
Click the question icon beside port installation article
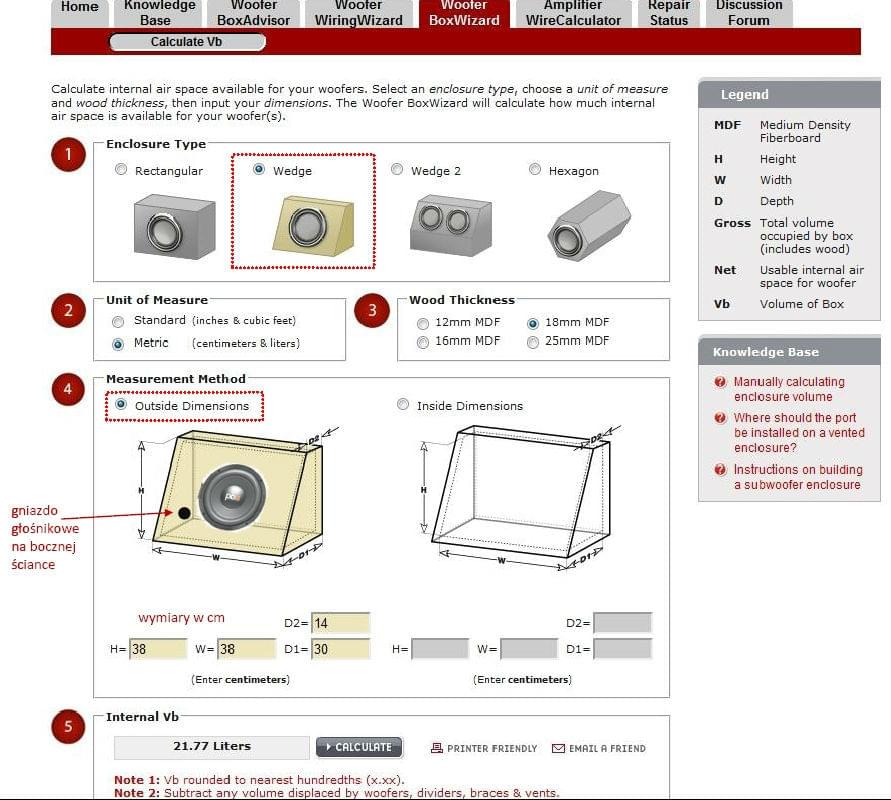tap(720, 418)
